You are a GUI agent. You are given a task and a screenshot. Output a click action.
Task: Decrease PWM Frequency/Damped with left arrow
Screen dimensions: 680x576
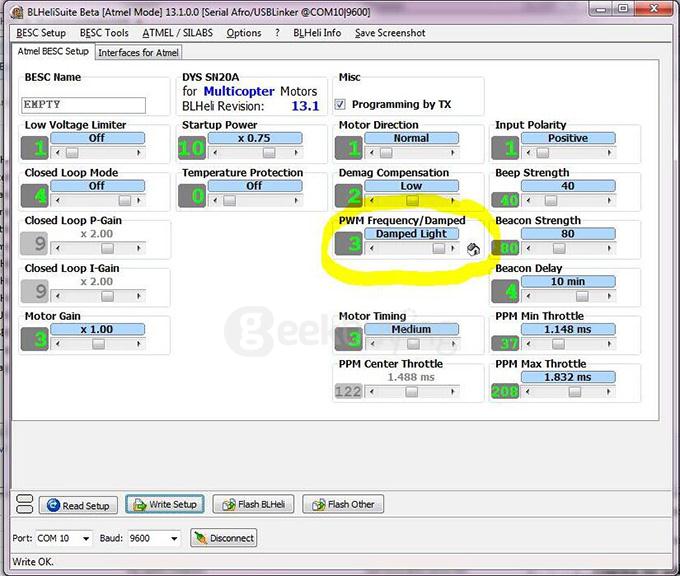[x=372, y=248]
